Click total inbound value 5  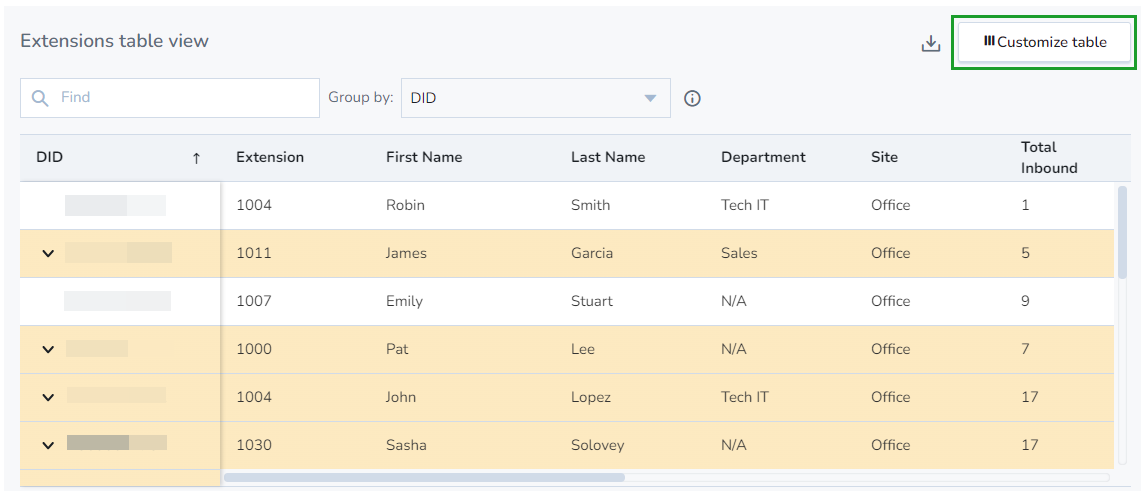coord(1025,253)
